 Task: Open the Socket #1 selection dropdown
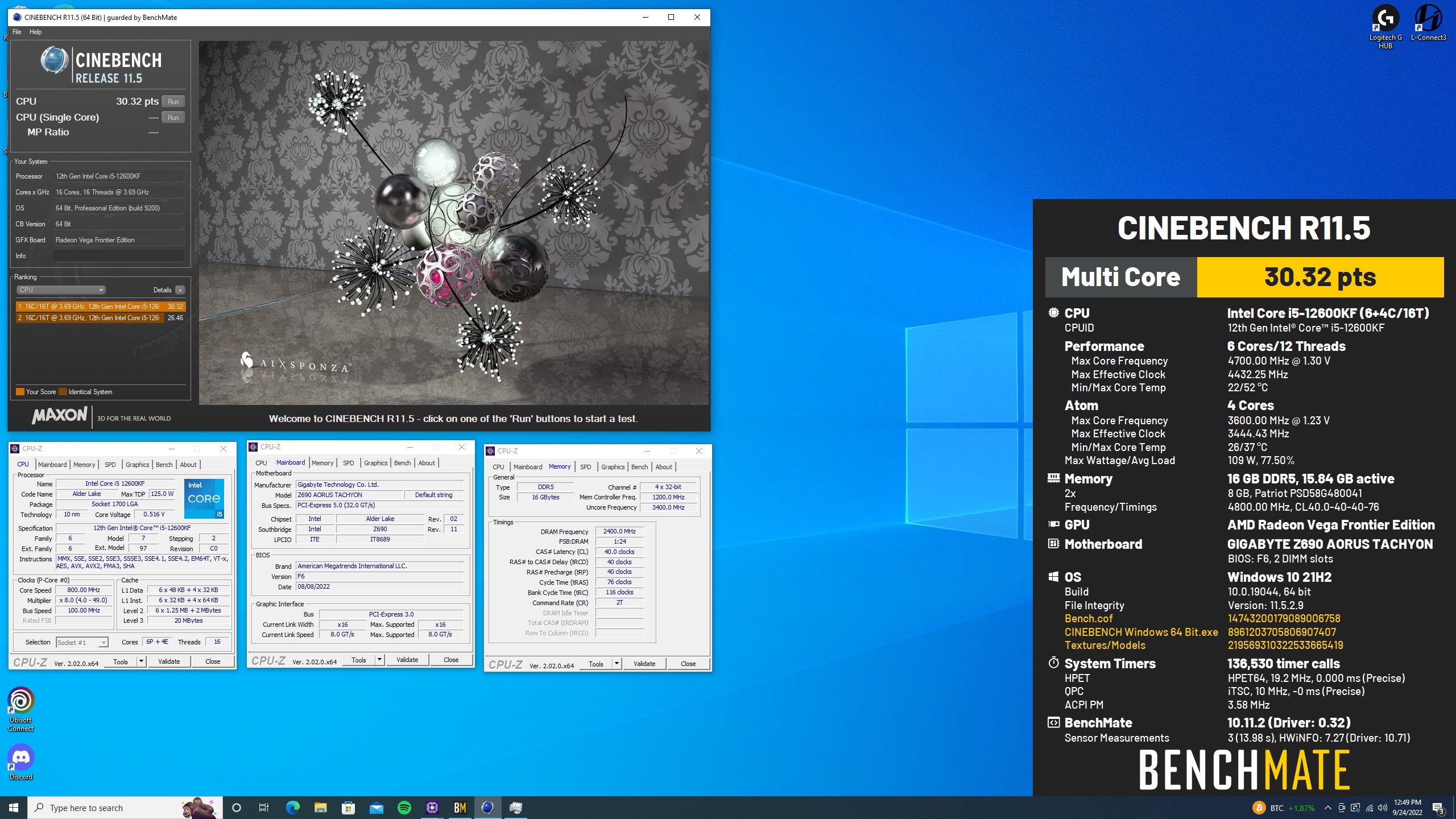(82, 643)
